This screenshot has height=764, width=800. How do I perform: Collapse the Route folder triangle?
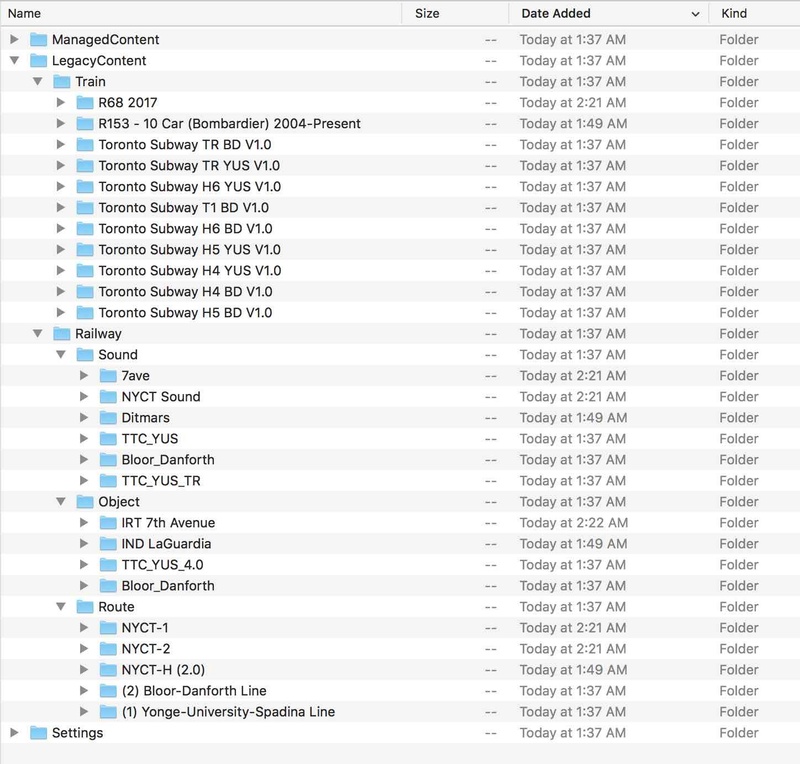61,606
